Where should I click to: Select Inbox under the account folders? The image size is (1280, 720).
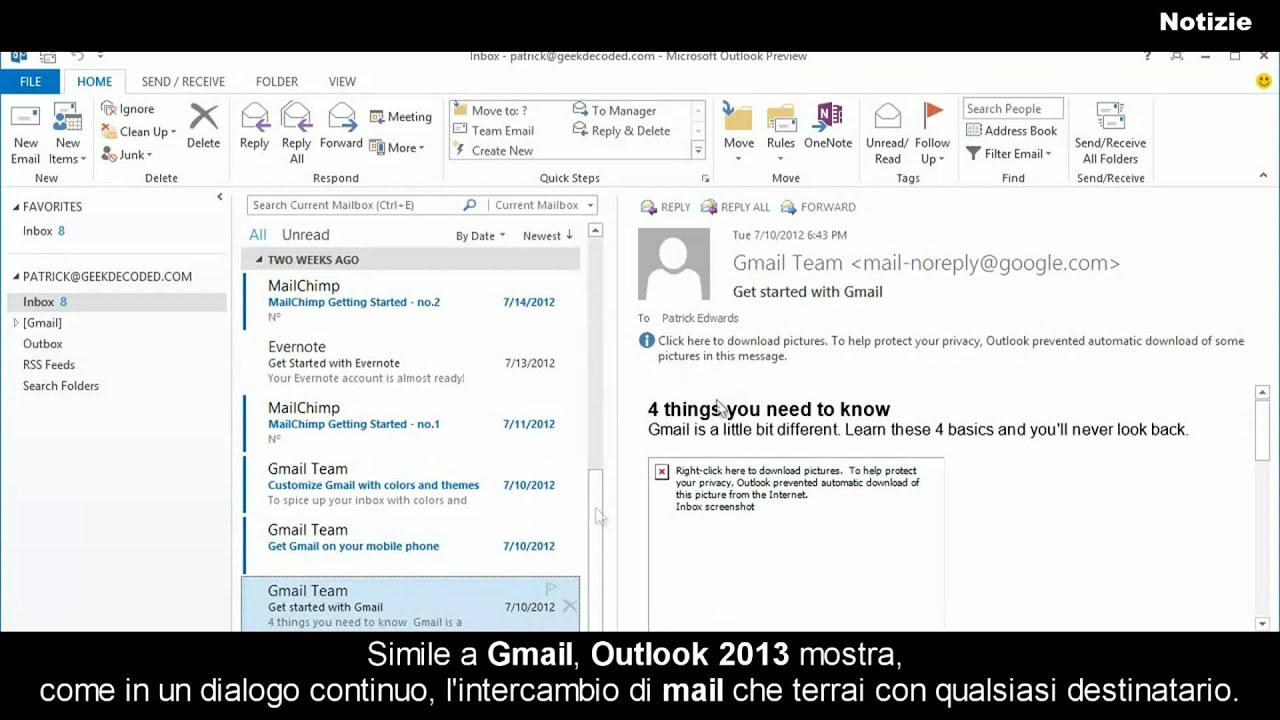click(117, 302)
